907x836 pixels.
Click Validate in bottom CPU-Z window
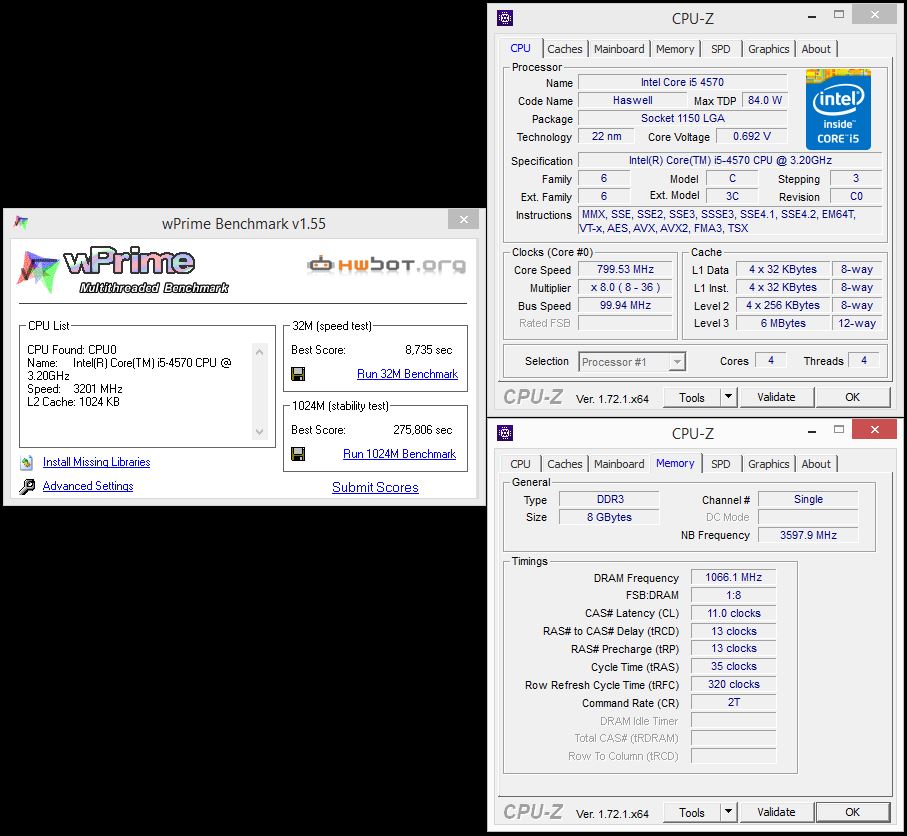(776, 812)
